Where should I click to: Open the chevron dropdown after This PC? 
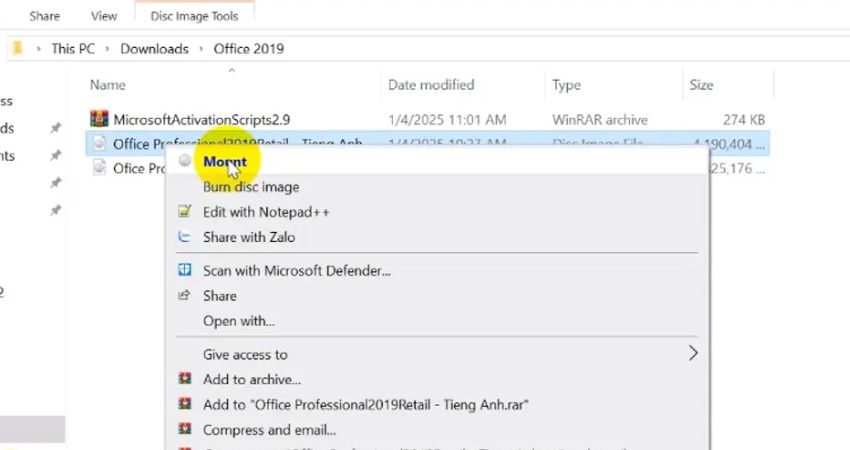click(108, 48)
